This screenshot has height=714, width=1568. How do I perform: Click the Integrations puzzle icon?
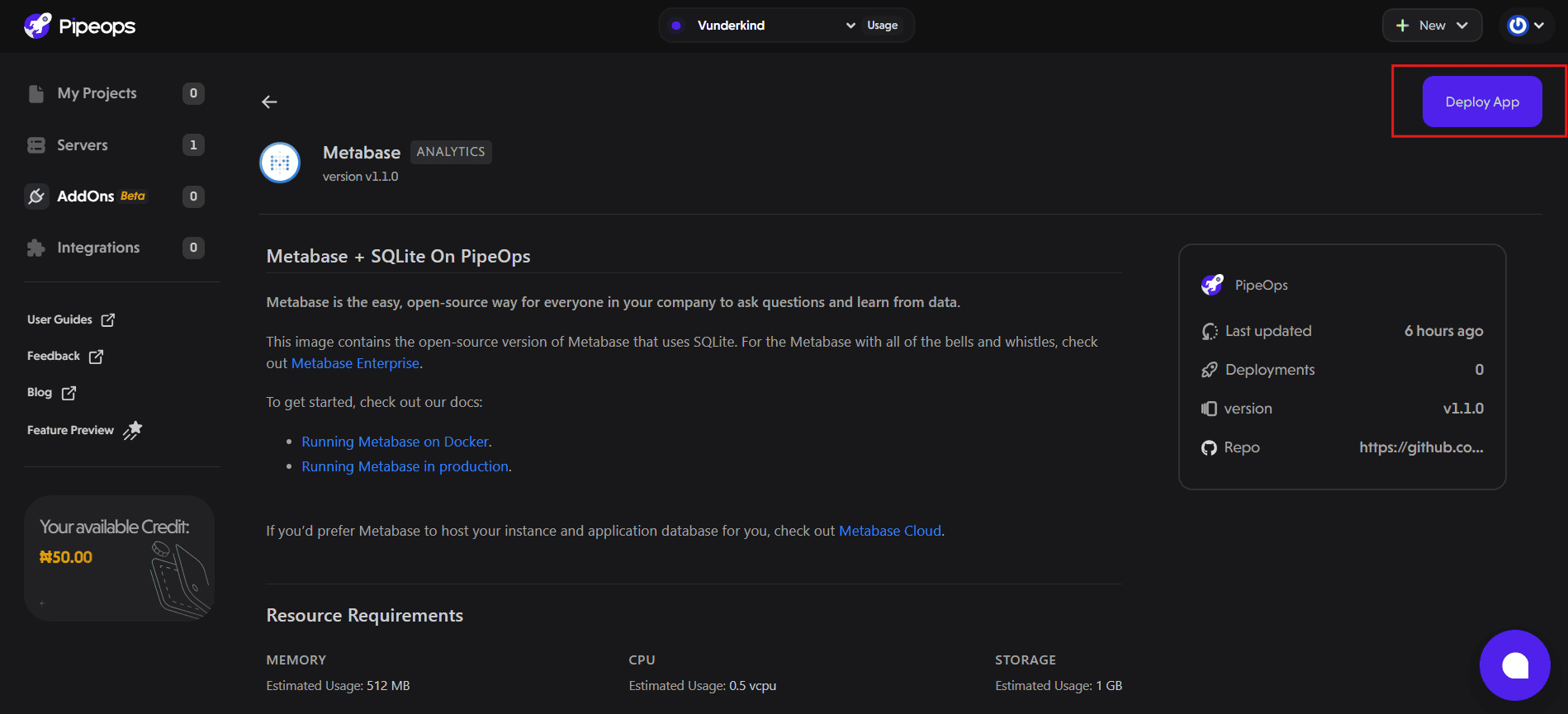point(36,248)
